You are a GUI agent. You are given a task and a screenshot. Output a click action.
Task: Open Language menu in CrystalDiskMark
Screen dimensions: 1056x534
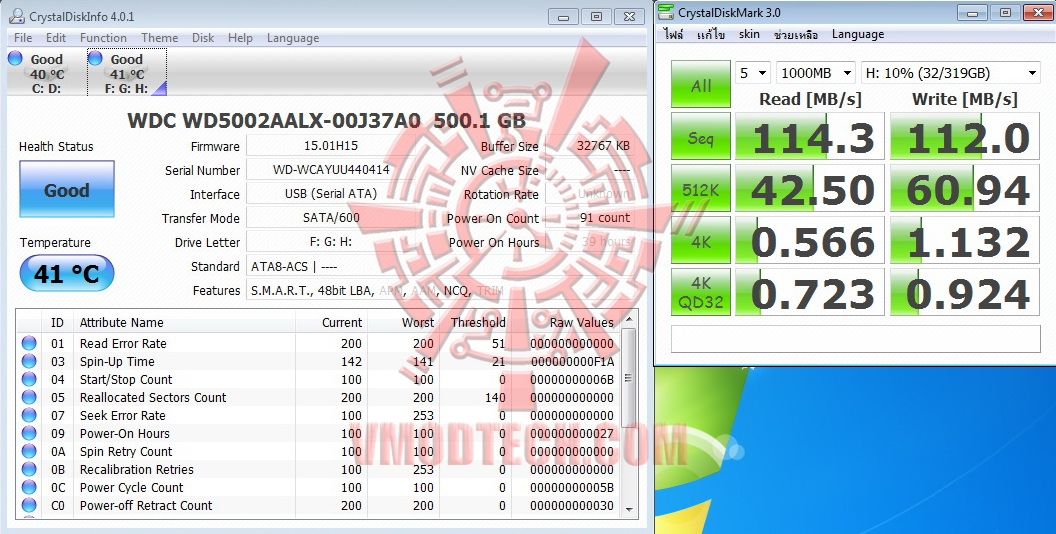(x=858, y=34)
